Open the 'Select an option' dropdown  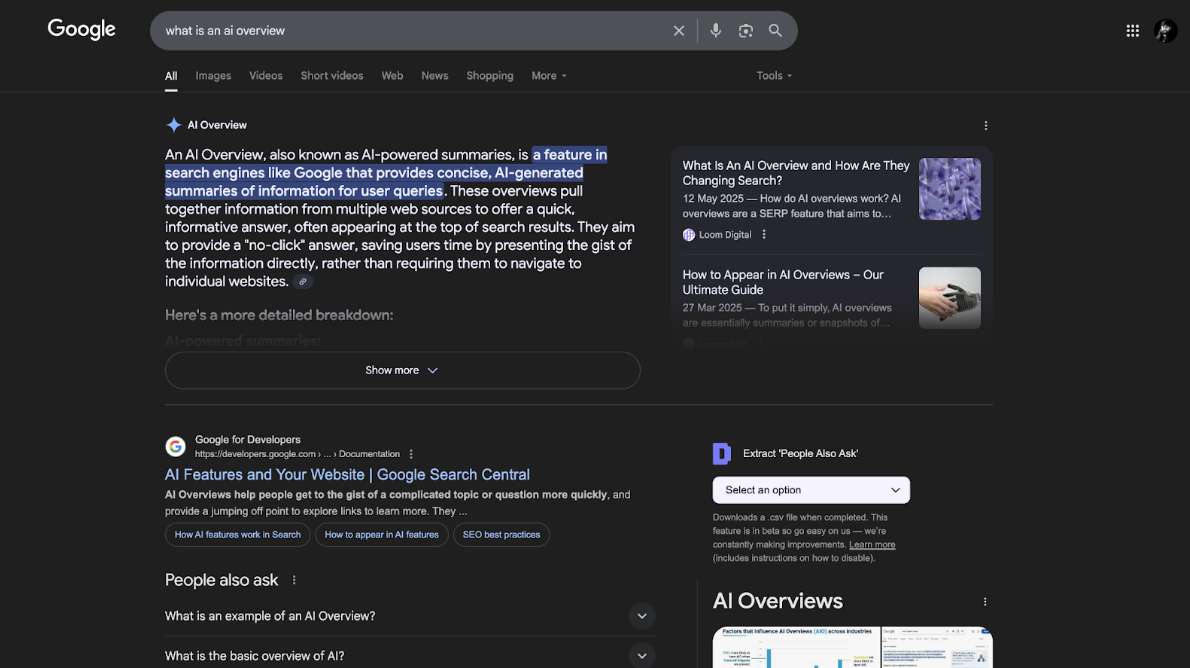coord(811,490)
